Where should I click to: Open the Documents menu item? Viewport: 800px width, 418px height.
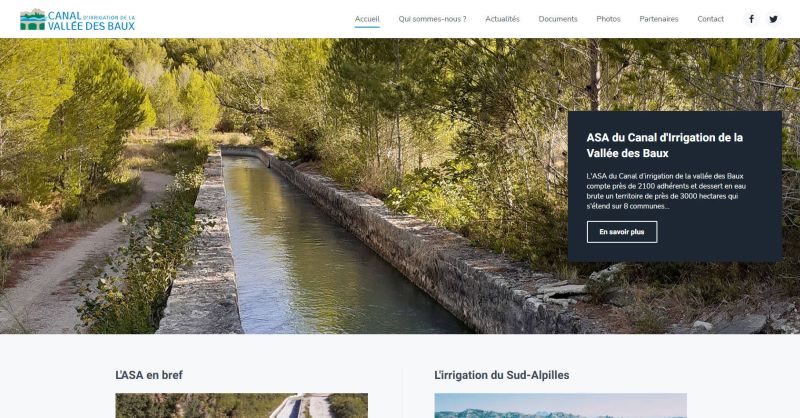(558, 19)
